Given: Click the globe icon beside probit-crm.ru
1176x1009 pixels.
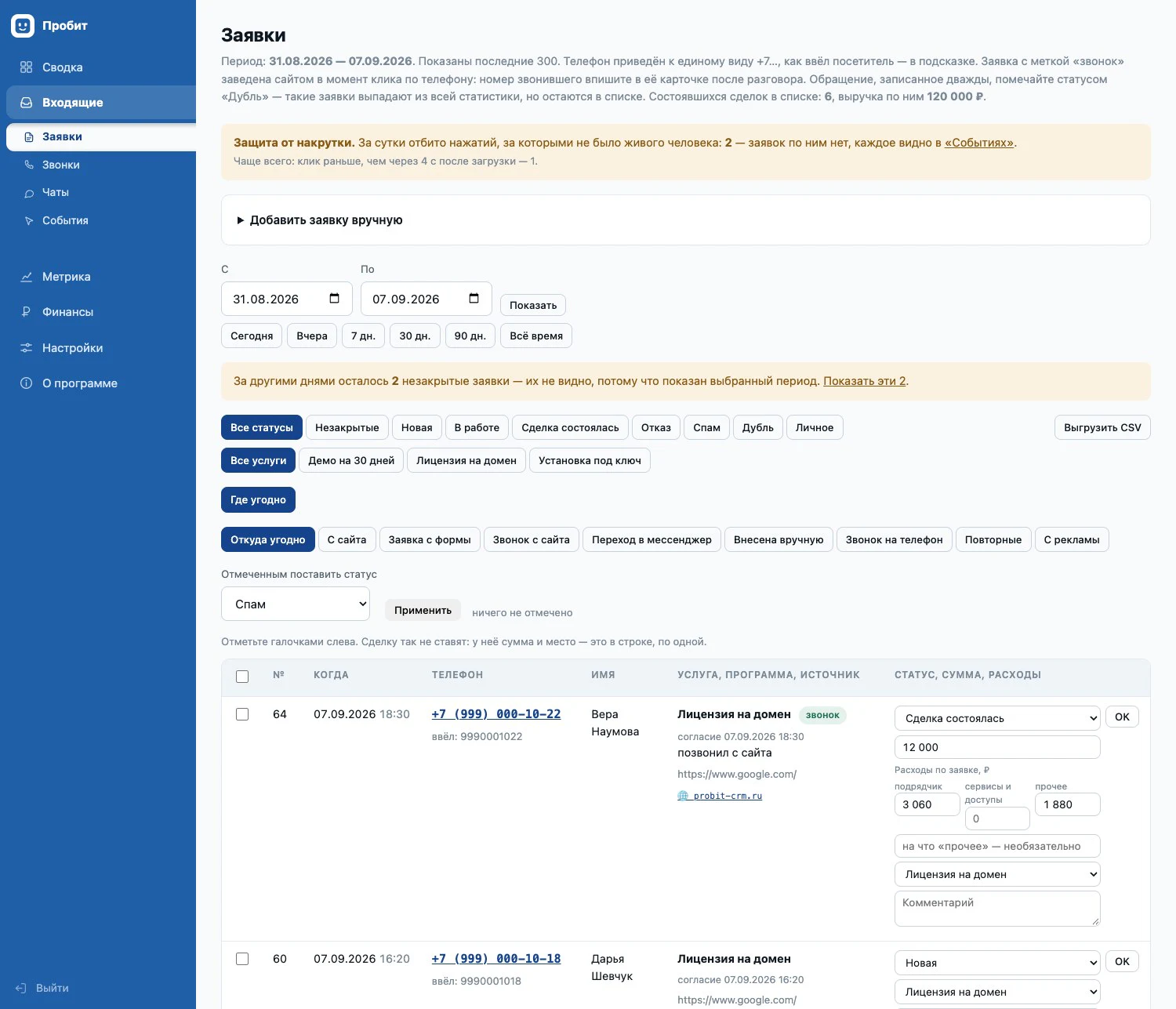Looking at the screenshot, I should coord(683,796).
